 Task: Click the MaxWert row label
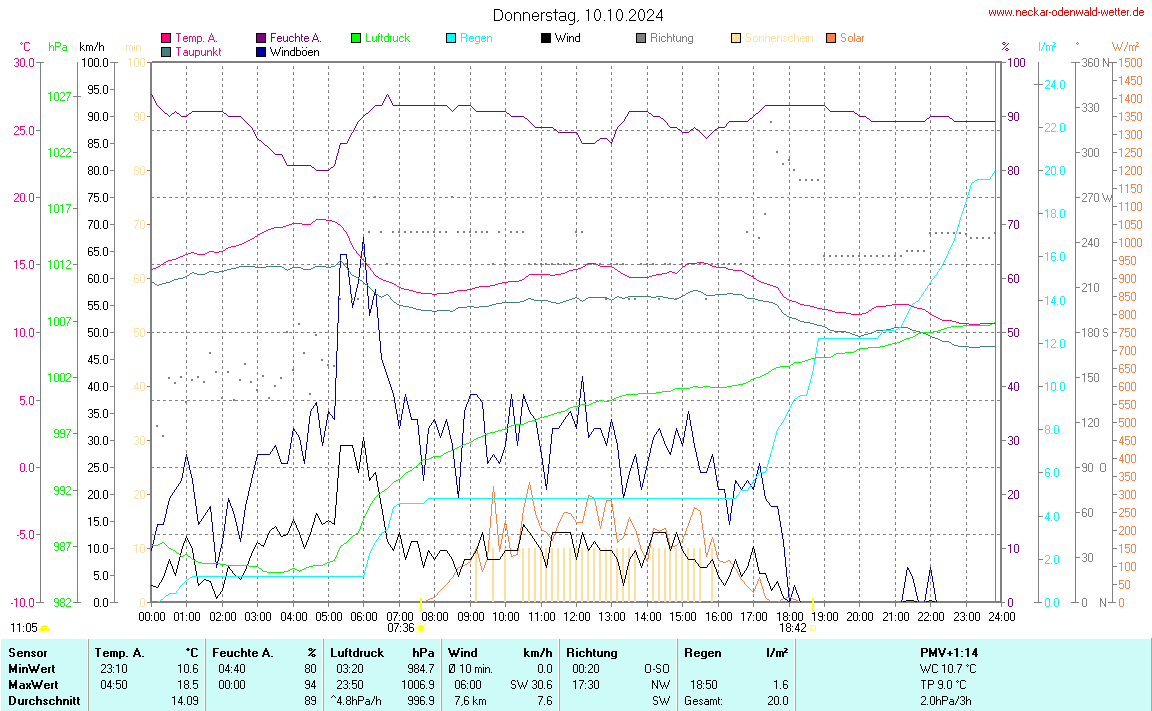tap(33, 684)
